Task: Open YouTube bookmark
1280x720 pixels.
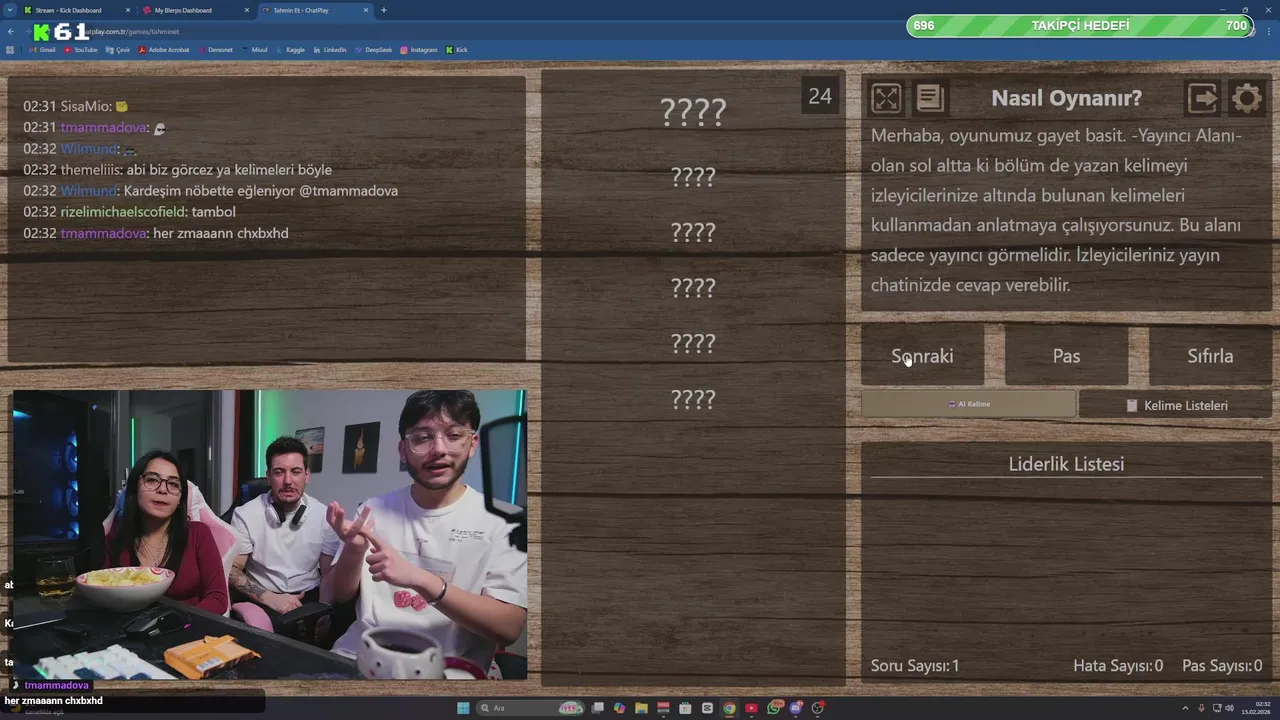Action: [x=81, y=50]
